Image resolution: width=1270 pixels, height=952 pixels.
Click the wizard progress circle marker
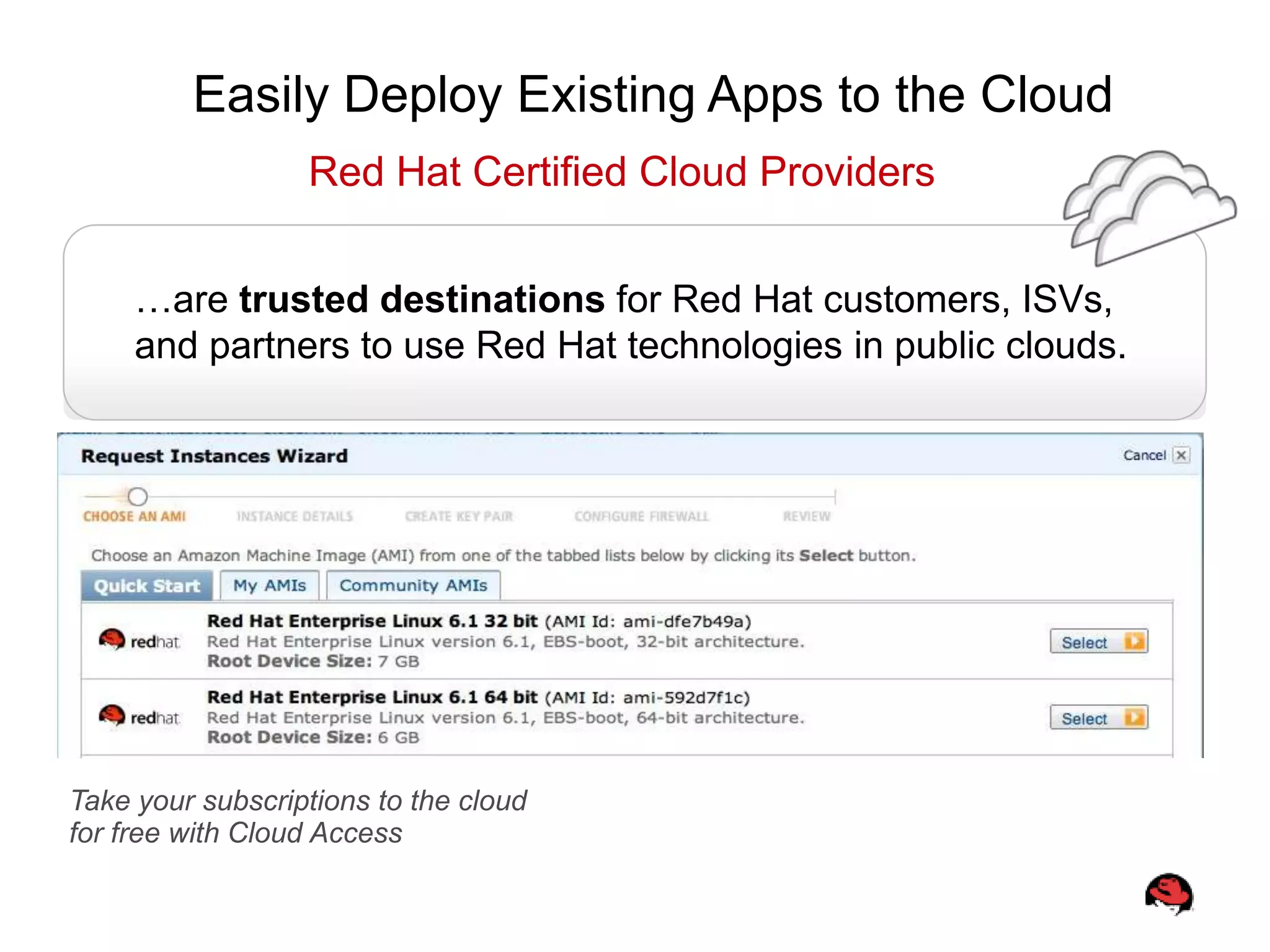click(x=138, y=496)
